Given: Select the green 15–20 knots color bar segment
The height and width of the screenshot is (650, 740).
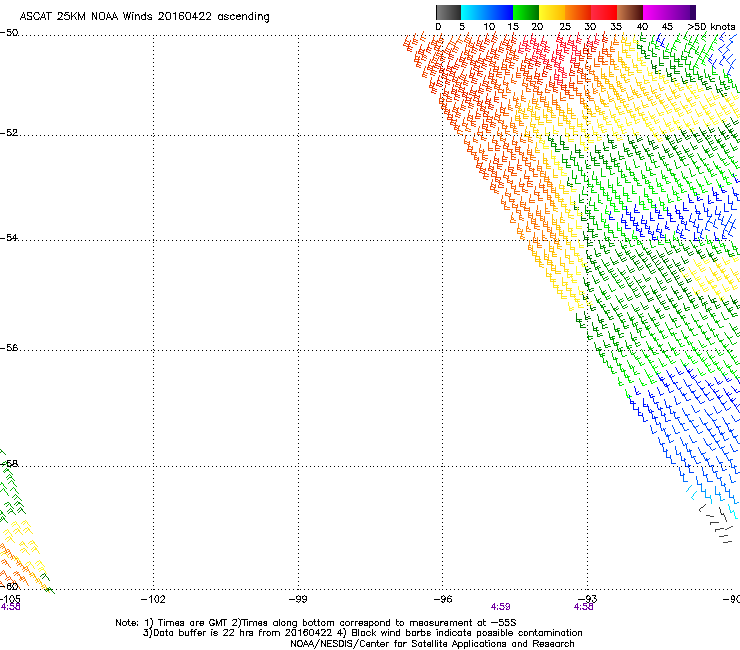Looking at the screenshot, I should point(526,12).
